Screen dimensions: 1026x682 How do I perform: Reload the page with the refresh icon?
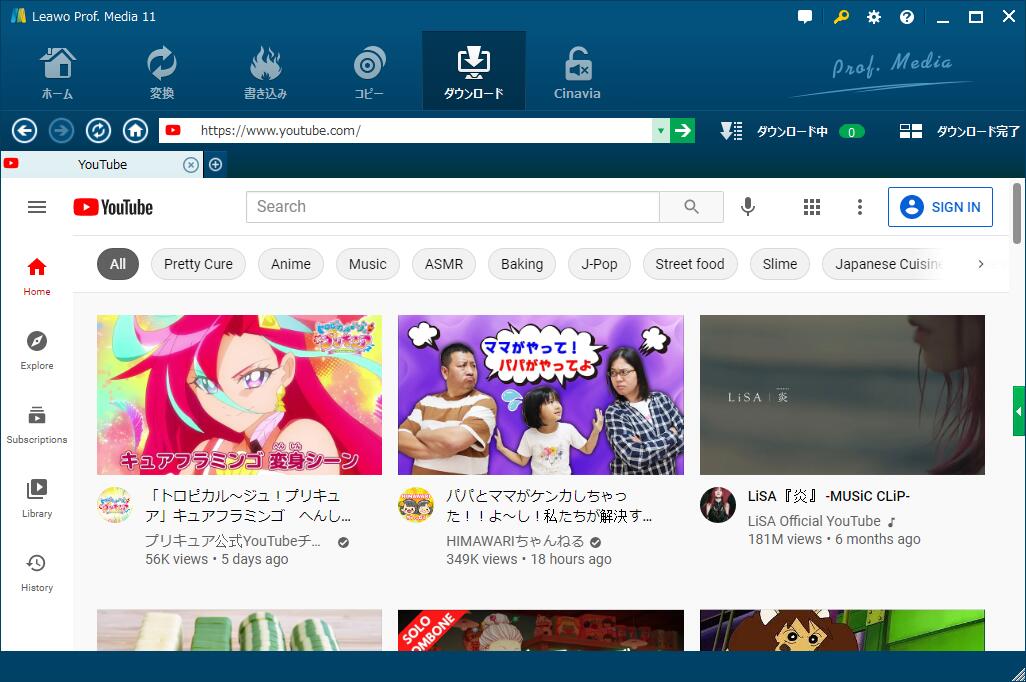pos(97,130)
